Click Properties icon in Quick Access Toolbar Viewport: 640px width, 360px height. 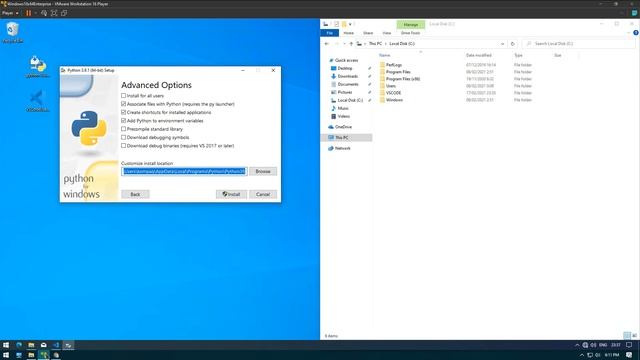click(x=336, y=24)
